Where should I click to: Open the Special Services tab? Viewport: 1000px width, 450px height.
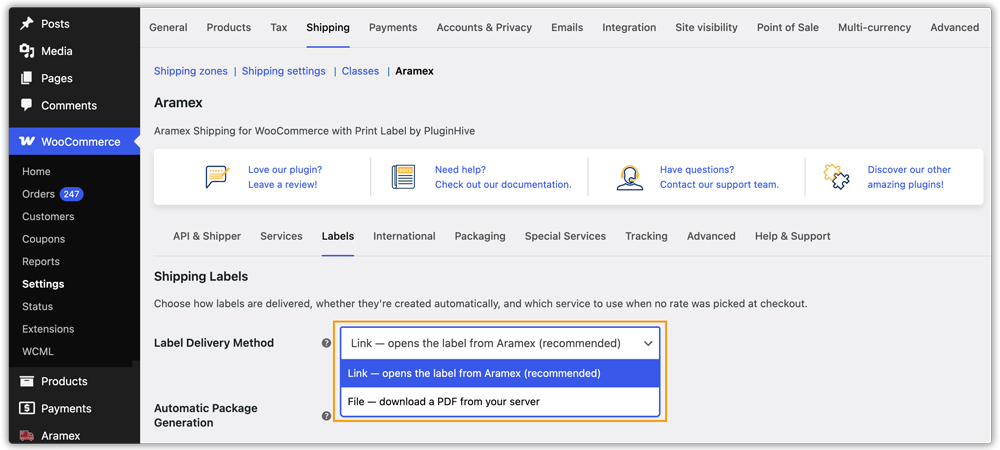(x=565, y=236)
